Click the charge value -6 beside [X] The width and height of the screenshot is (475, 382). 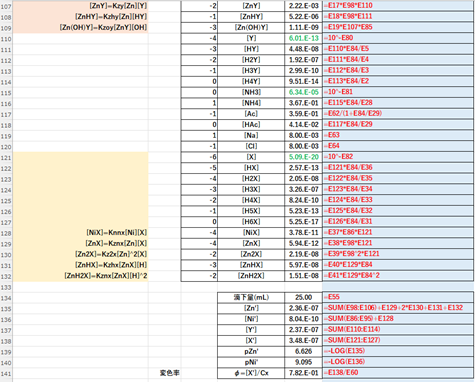point(199,157)
